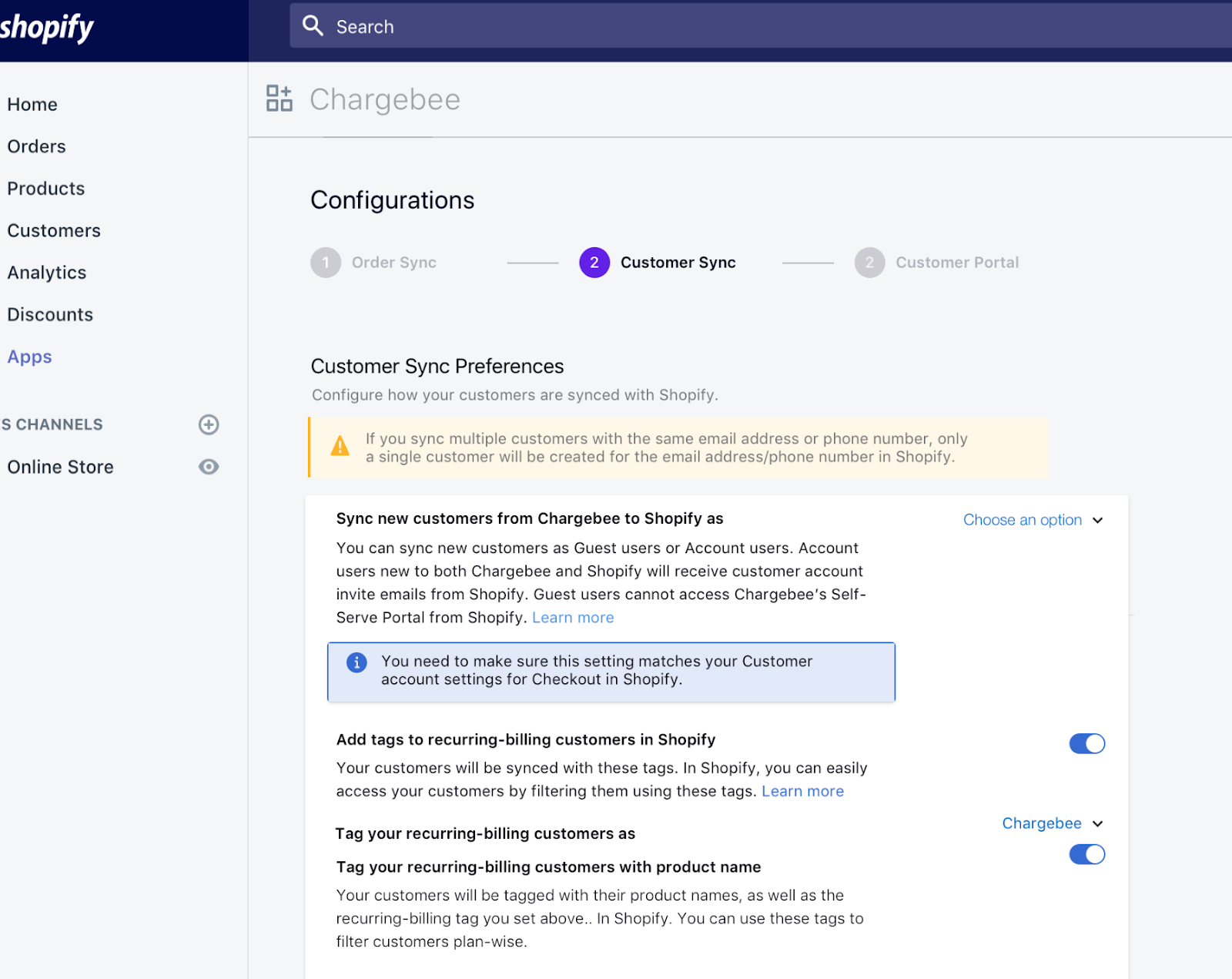The width and height of the screenshot is (1232, 979).
Task: Open the Analytics sidebar item
Action: tap(47, 273)
